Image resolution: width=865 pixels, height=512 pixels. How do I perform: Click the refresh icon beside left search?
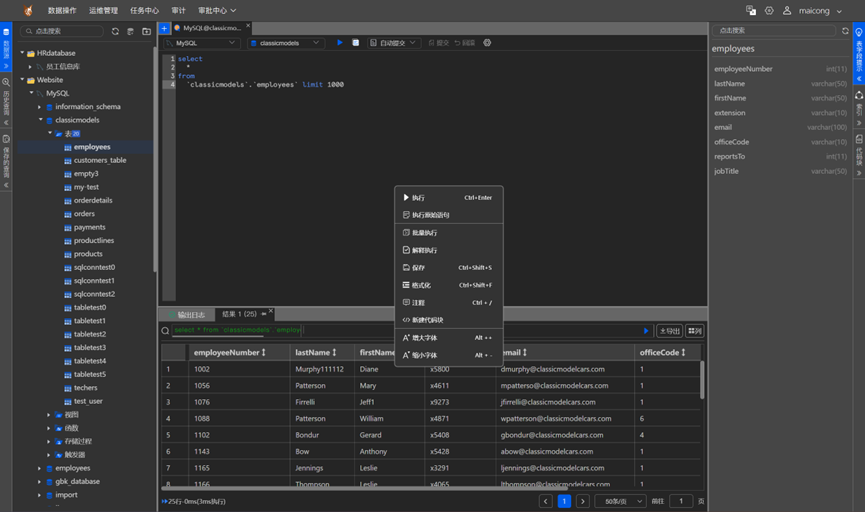click(115, 31)
